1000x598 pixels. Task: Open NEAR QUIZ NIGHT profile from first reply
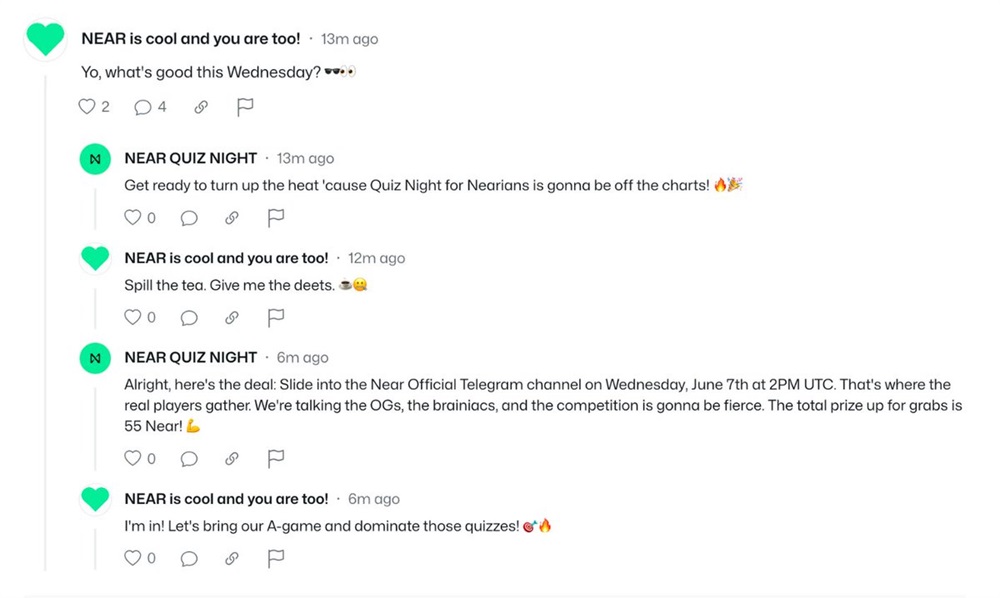pos(190,158)
